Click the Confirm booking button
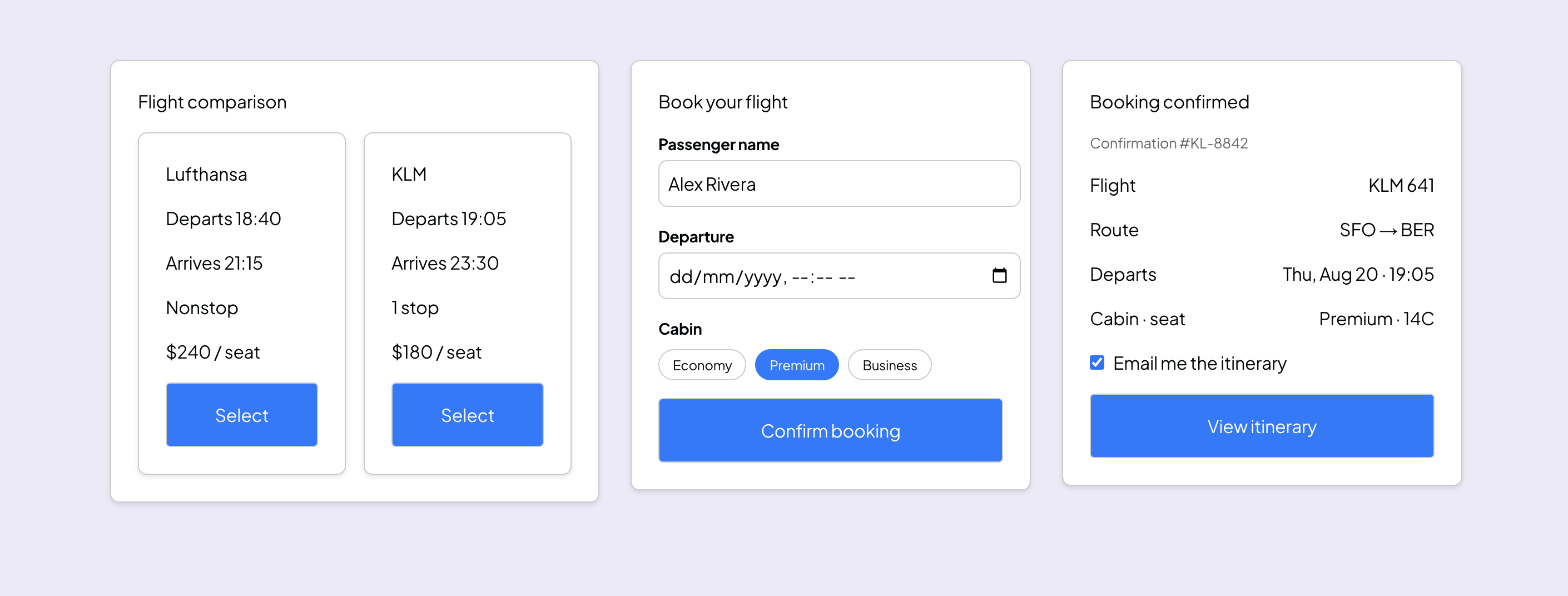This screenshot has height=596, width=1568. (x=830, y=430)
